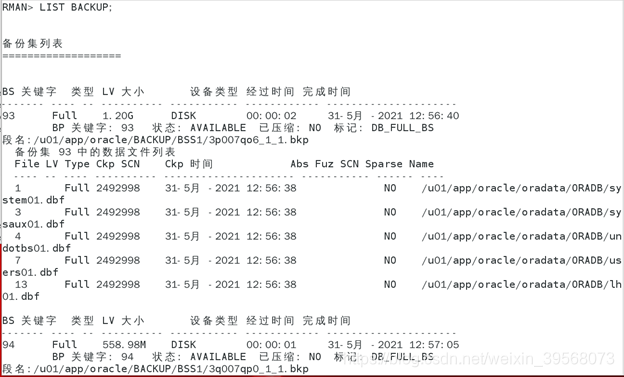Click 'DISK' device type for set 93
Image resolution: width=624 pixels, height=377 pixels.
pyautogui.click(x=183, y=116)
